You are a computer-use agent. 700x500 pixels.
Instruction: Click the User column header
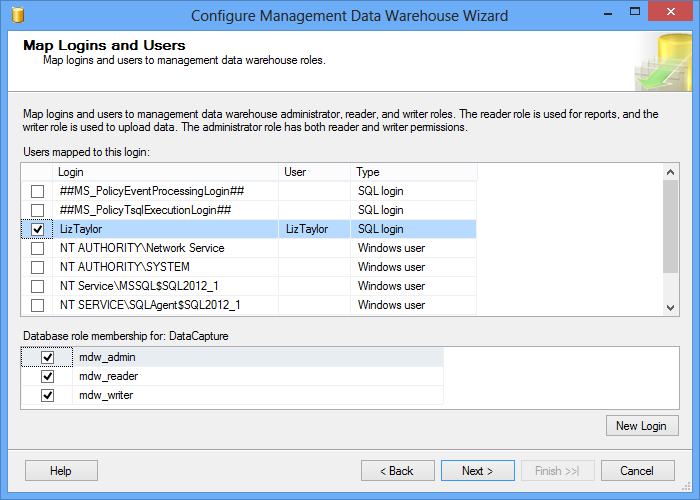pyautogui.click(x=314, y=172)
